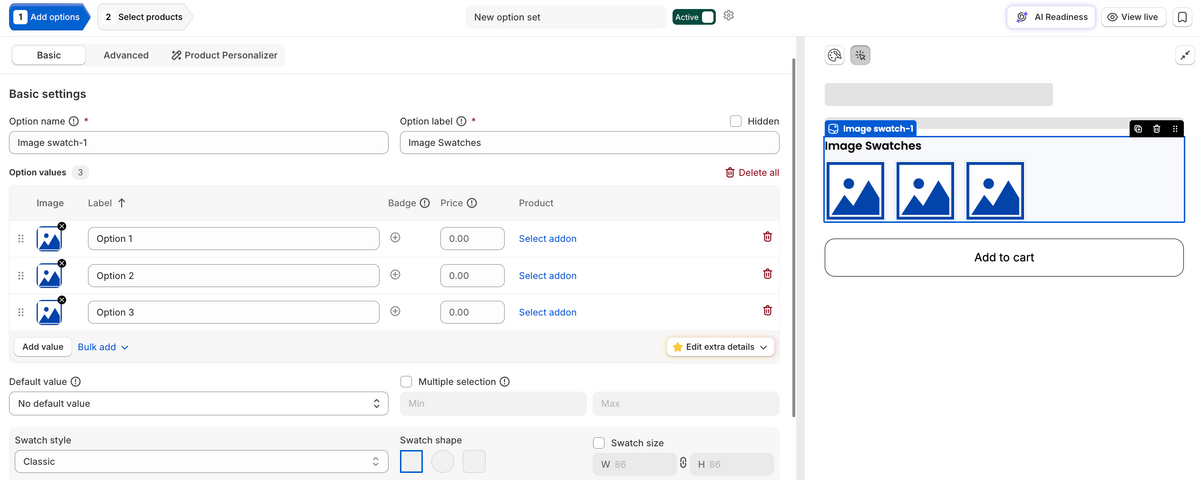Select the square swatch shape
The height and width of the screenshot is (480, 1200).
tap(411, 461)
